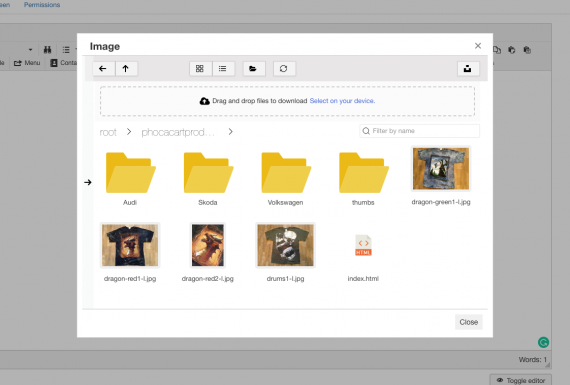570x385 pixels.
Task: Click the bullet list icon in editor
Action: [x=66, y=50]
